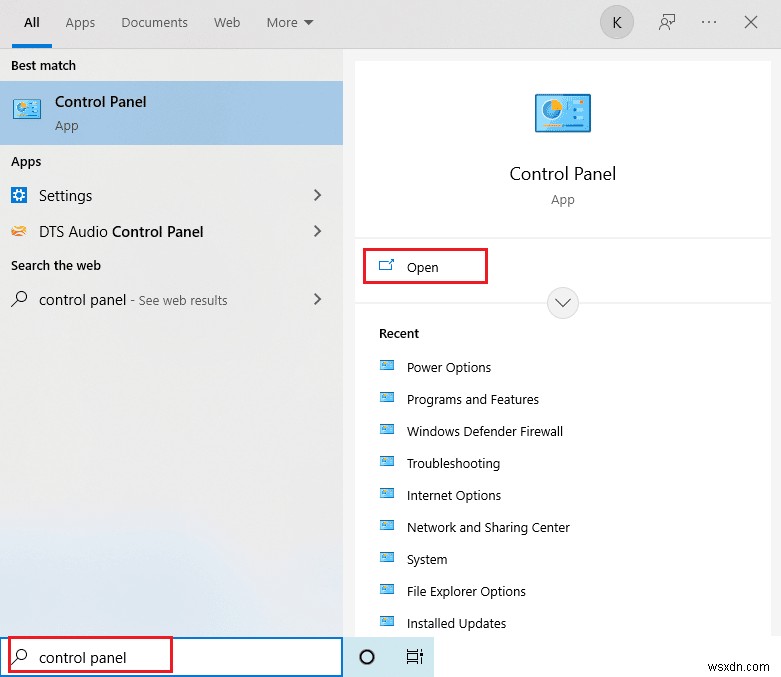Click the File Explorer Options item icon

coord(387,590)
